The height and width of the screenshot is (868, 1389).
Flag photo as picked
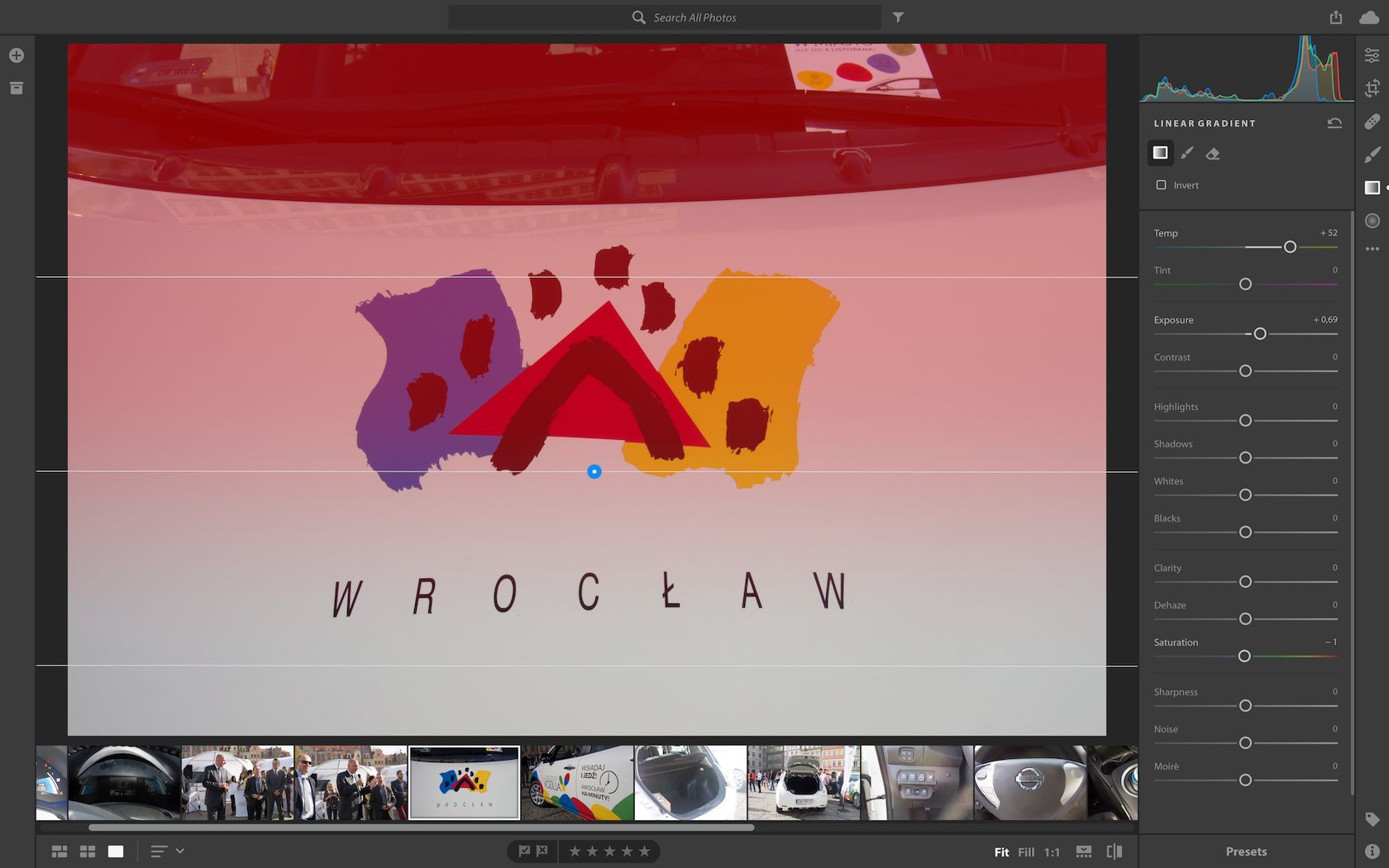point(524,851)
